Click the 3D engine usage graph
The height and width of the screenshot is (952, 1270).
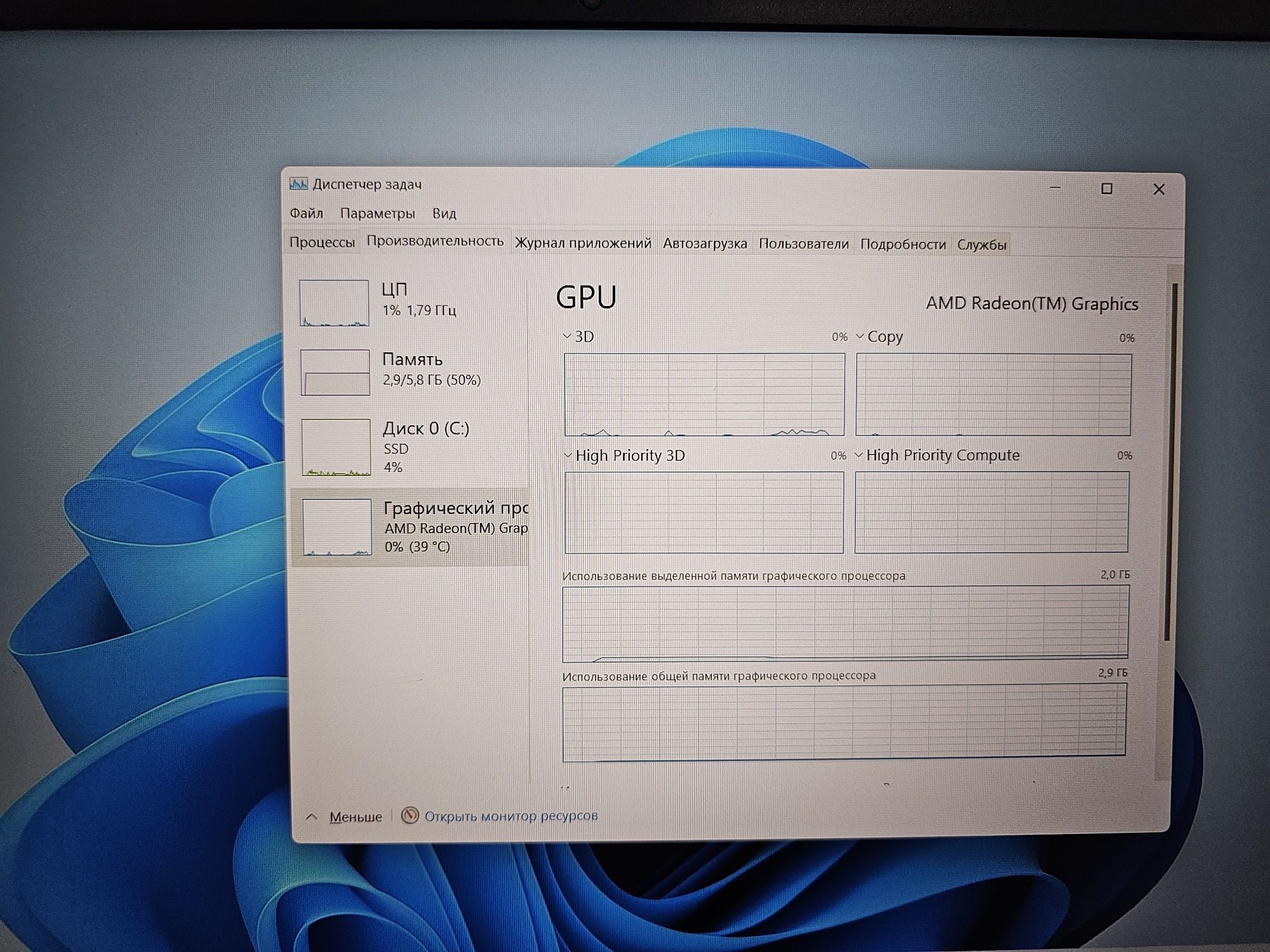pos(704,395)
